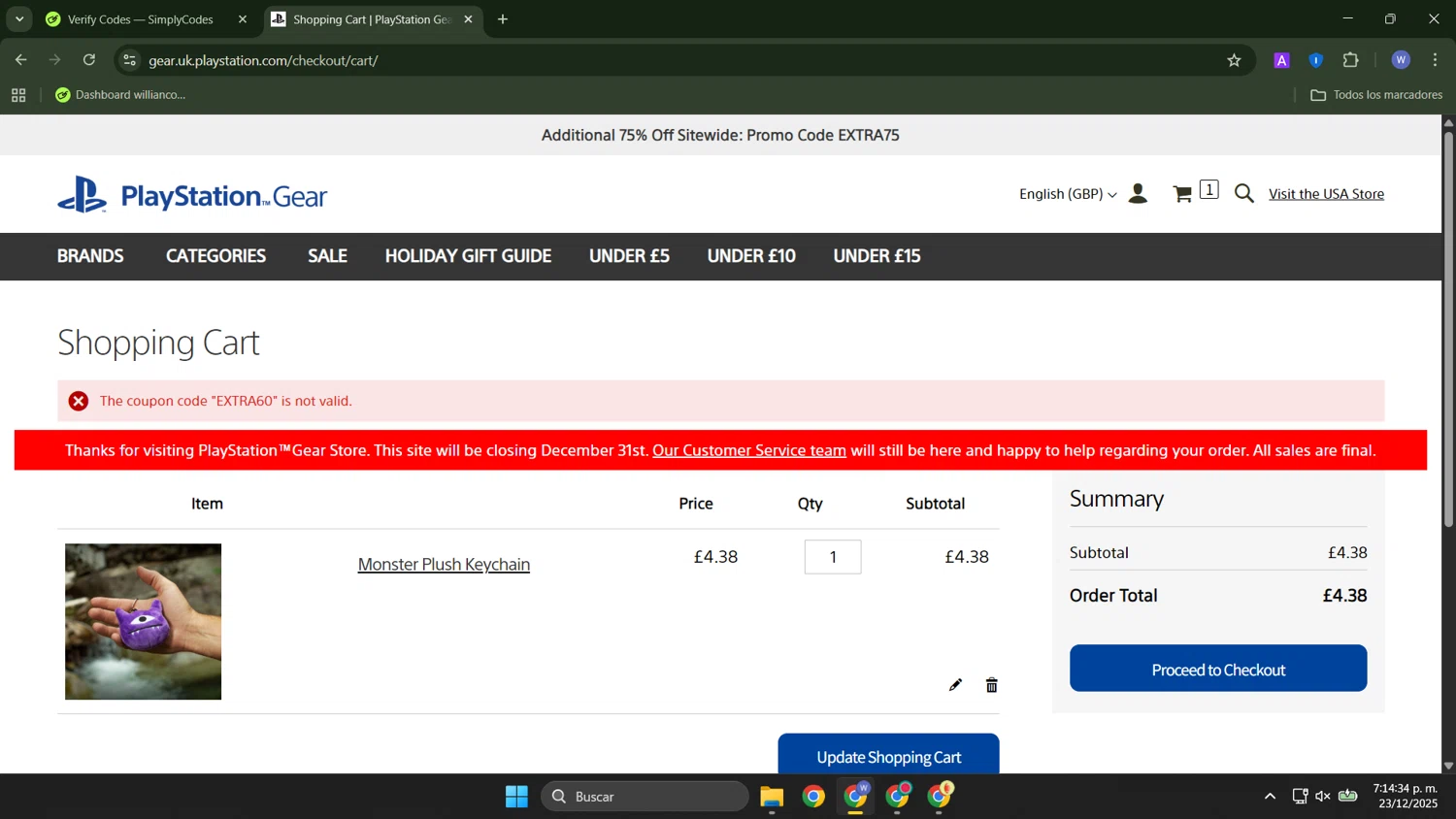Viewport: 1456px width, 819px height.
Task: Open the purple A extension icon
Action: pos(1281,60)
